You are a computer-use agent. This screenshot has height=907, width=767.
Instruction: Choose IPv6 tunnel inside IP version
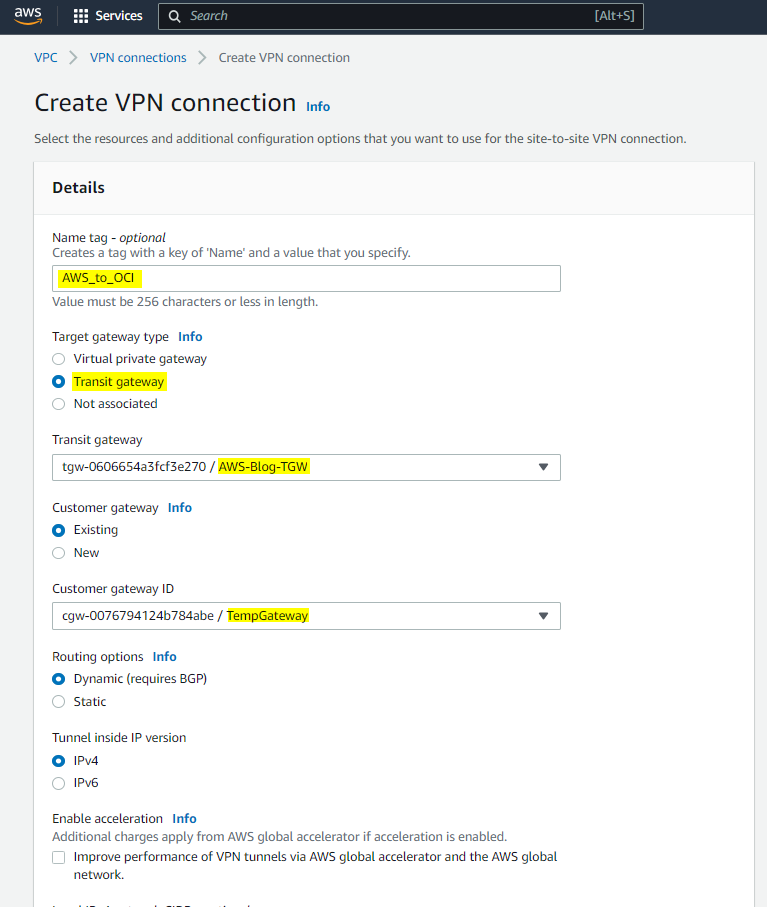pos(59,783)
